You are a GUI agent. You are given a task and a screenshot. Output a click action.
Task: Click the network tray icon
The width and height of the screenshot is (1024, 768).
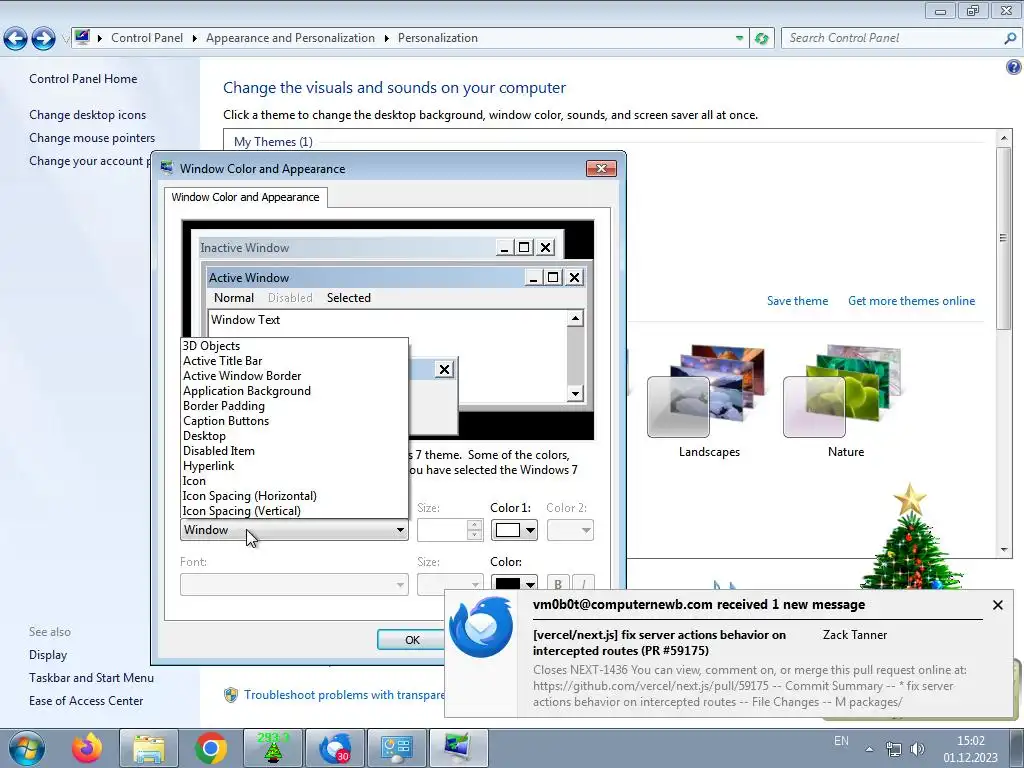(893, 749)
